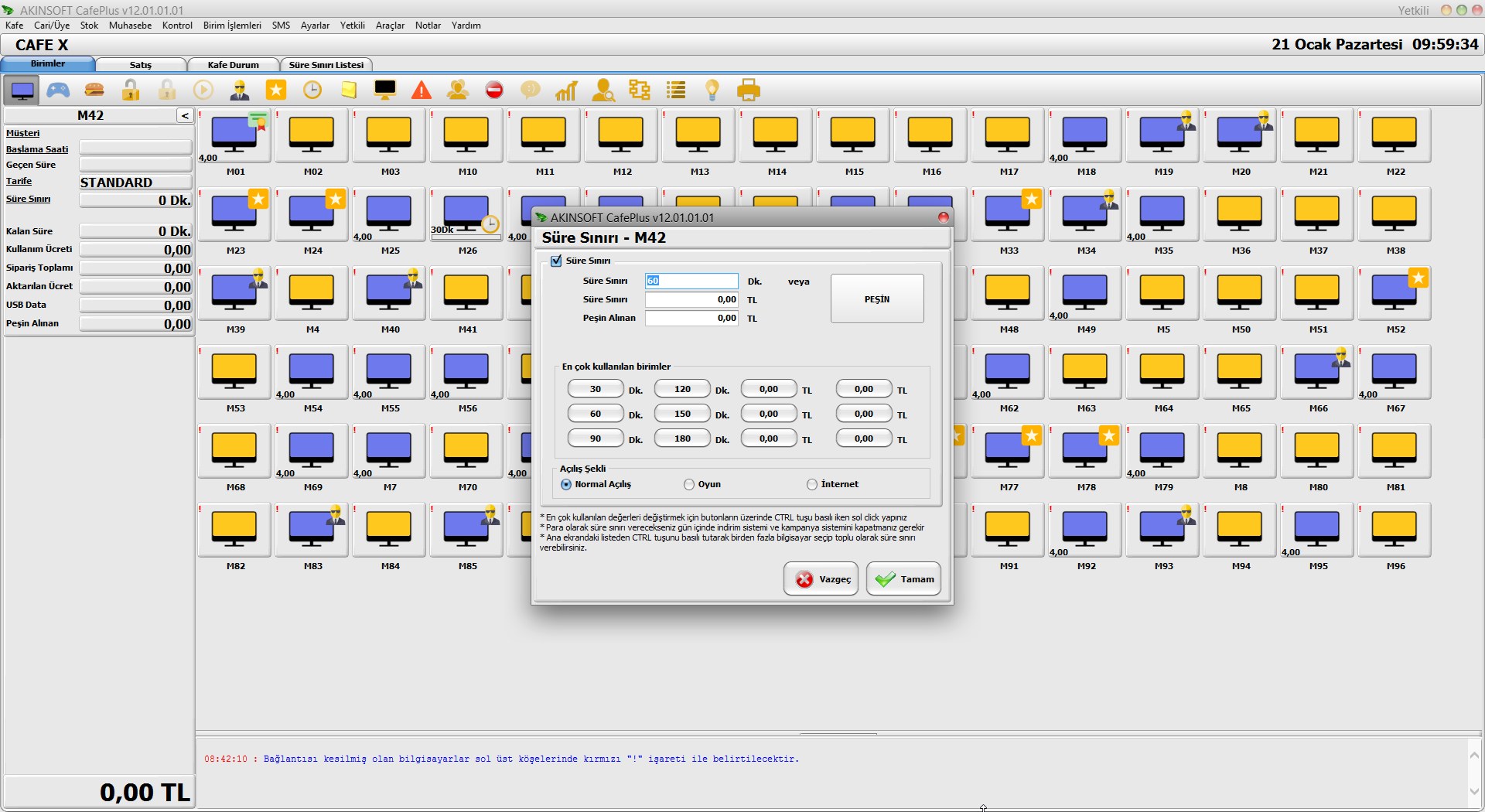
Task: Open the game controller toolbar icon
Action: (58, 90)
